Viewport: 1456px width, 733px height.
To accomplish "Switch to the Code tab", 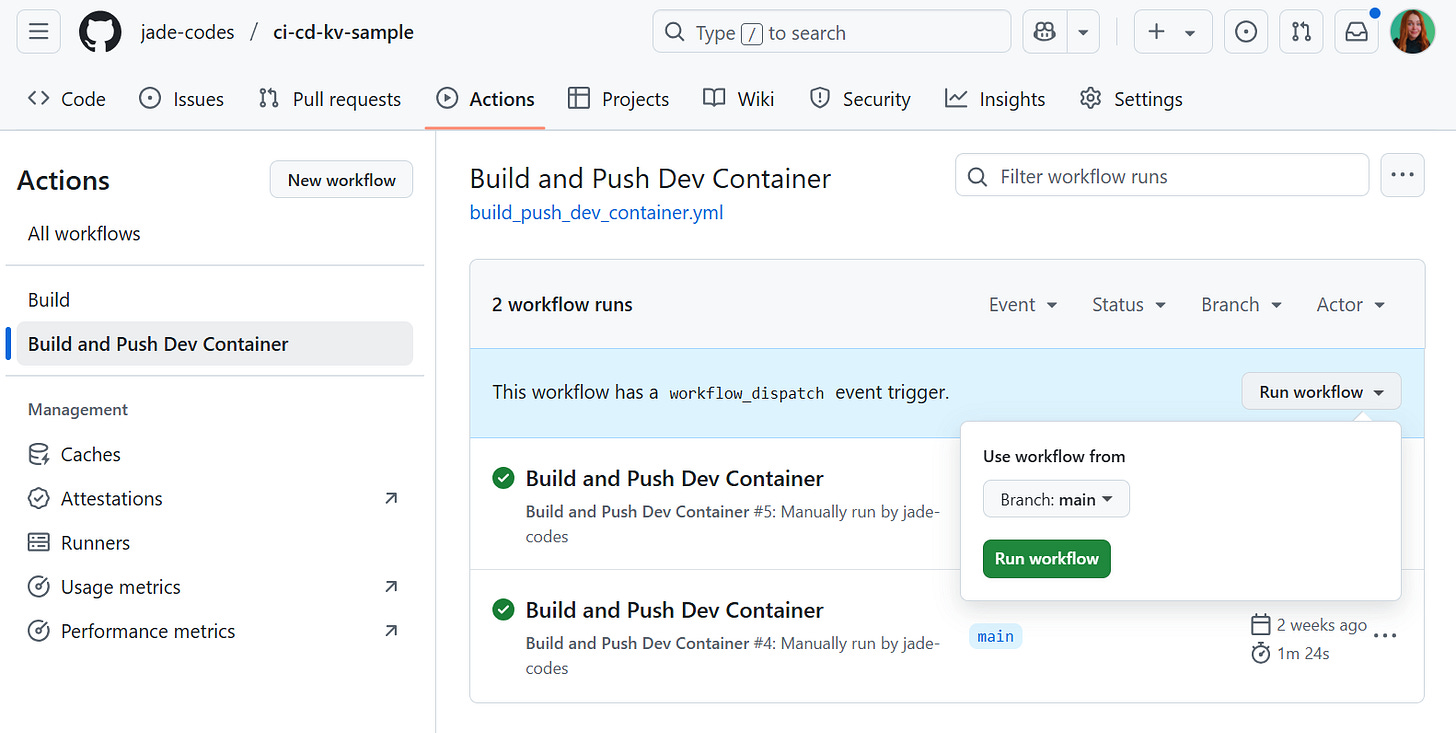I will click(x=67, y=99).
